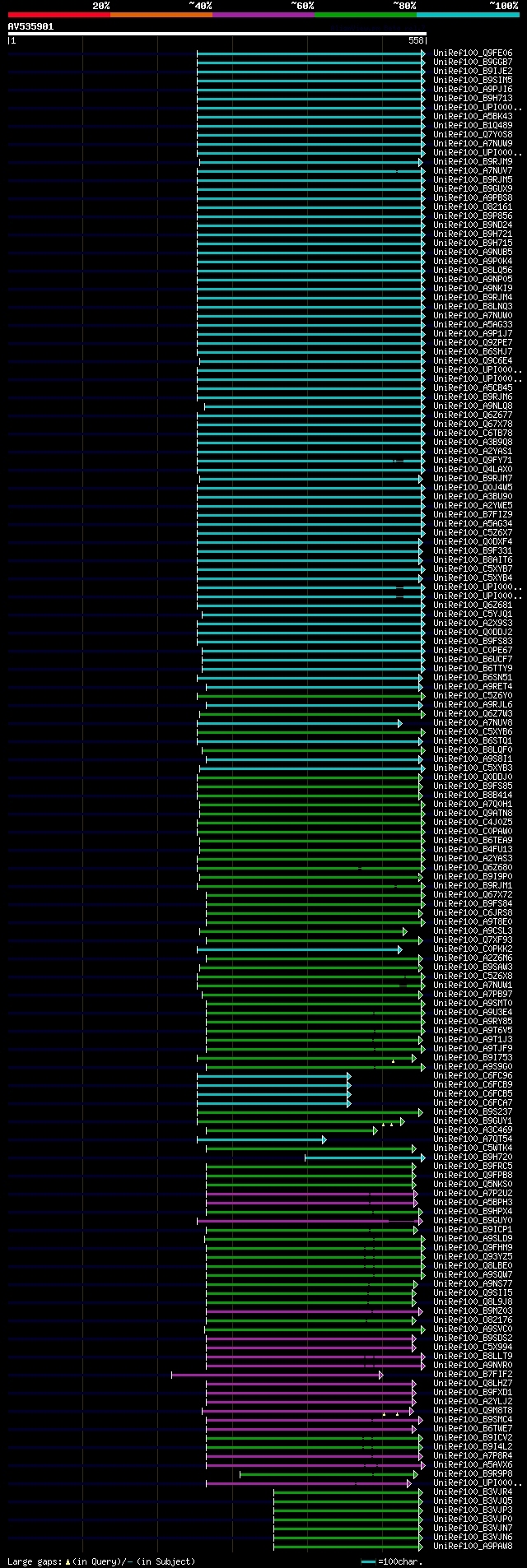This screenshot has width=527, height=1568.
Task: Select label UniRef100_B1Q489
Action: [x=473, y=125]
